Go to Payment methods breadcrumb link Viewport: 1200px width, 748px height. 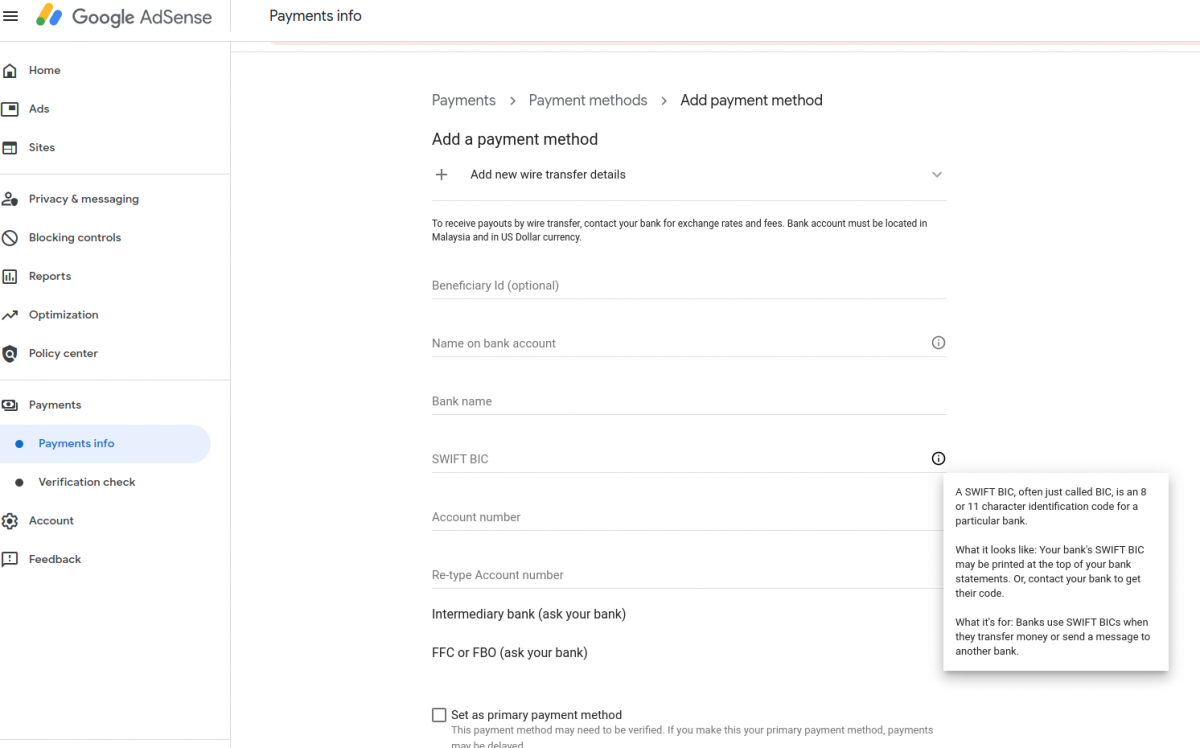588,100
